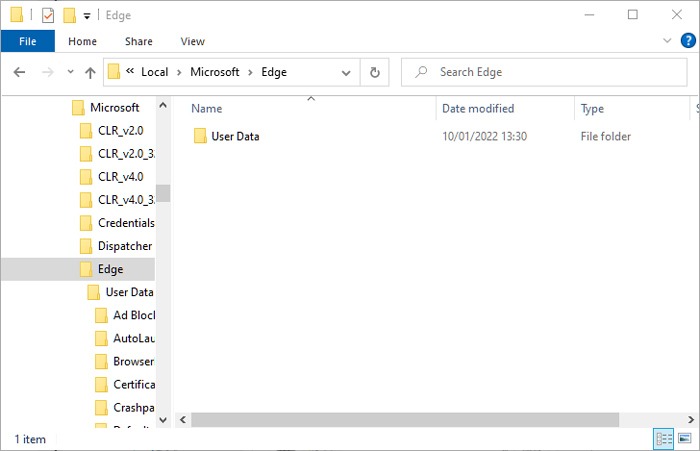Sort by the Name column header
Screen dimensions: 700x451
pos(207,109)
